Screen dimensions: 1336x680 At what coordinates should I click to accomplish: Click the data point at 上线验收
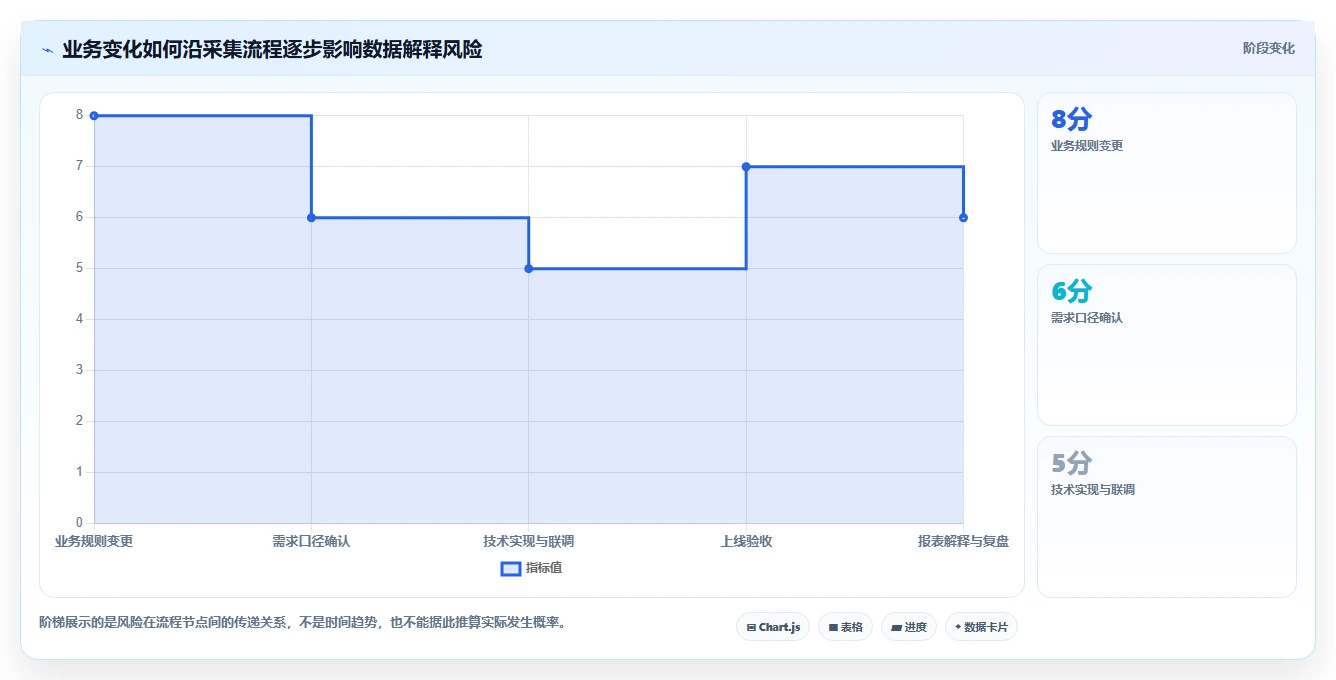pyautogui.click(x=746, y=166)
